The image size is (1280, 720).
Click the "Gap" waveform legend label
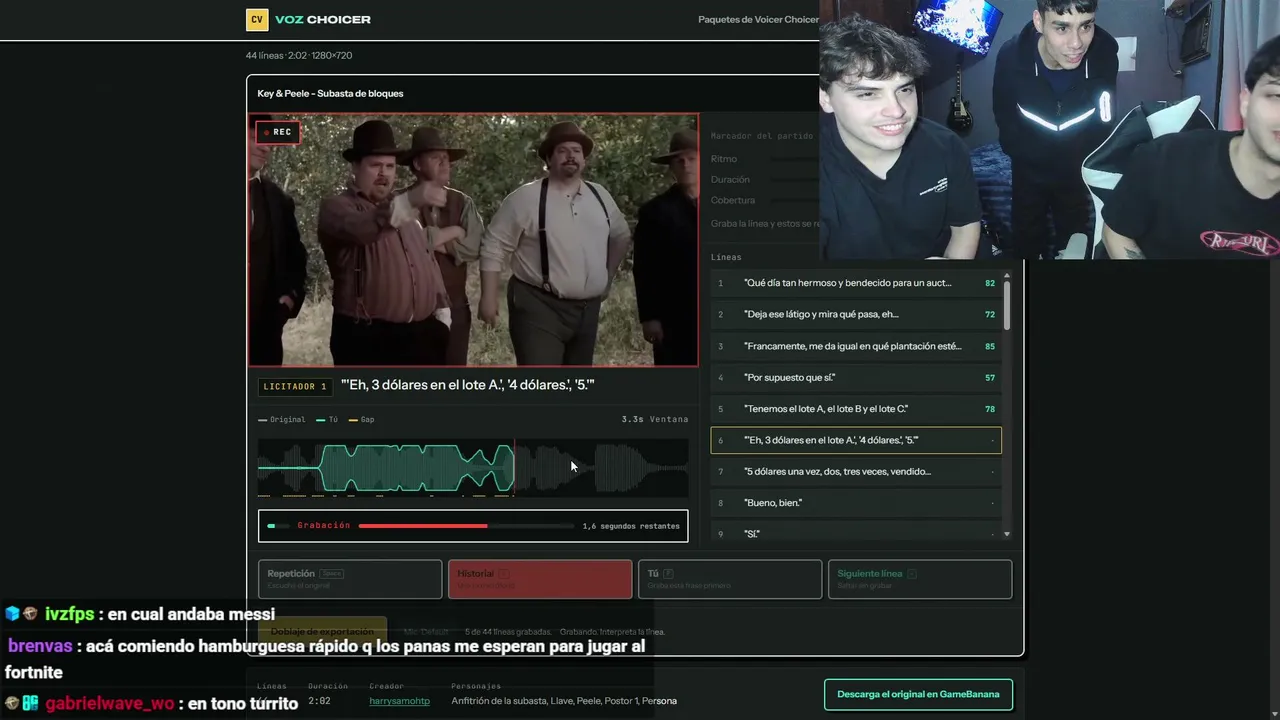tap(367, 420)
